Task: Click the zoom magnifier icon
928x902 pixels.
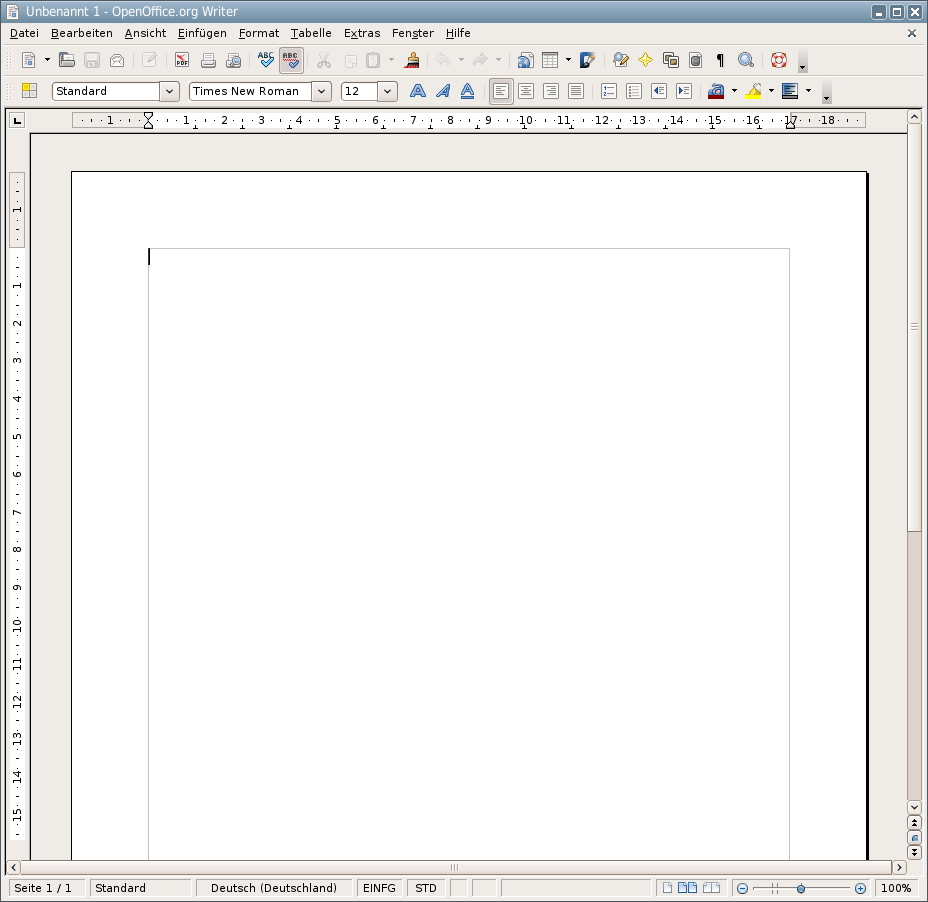Action: tap(746, 60)
